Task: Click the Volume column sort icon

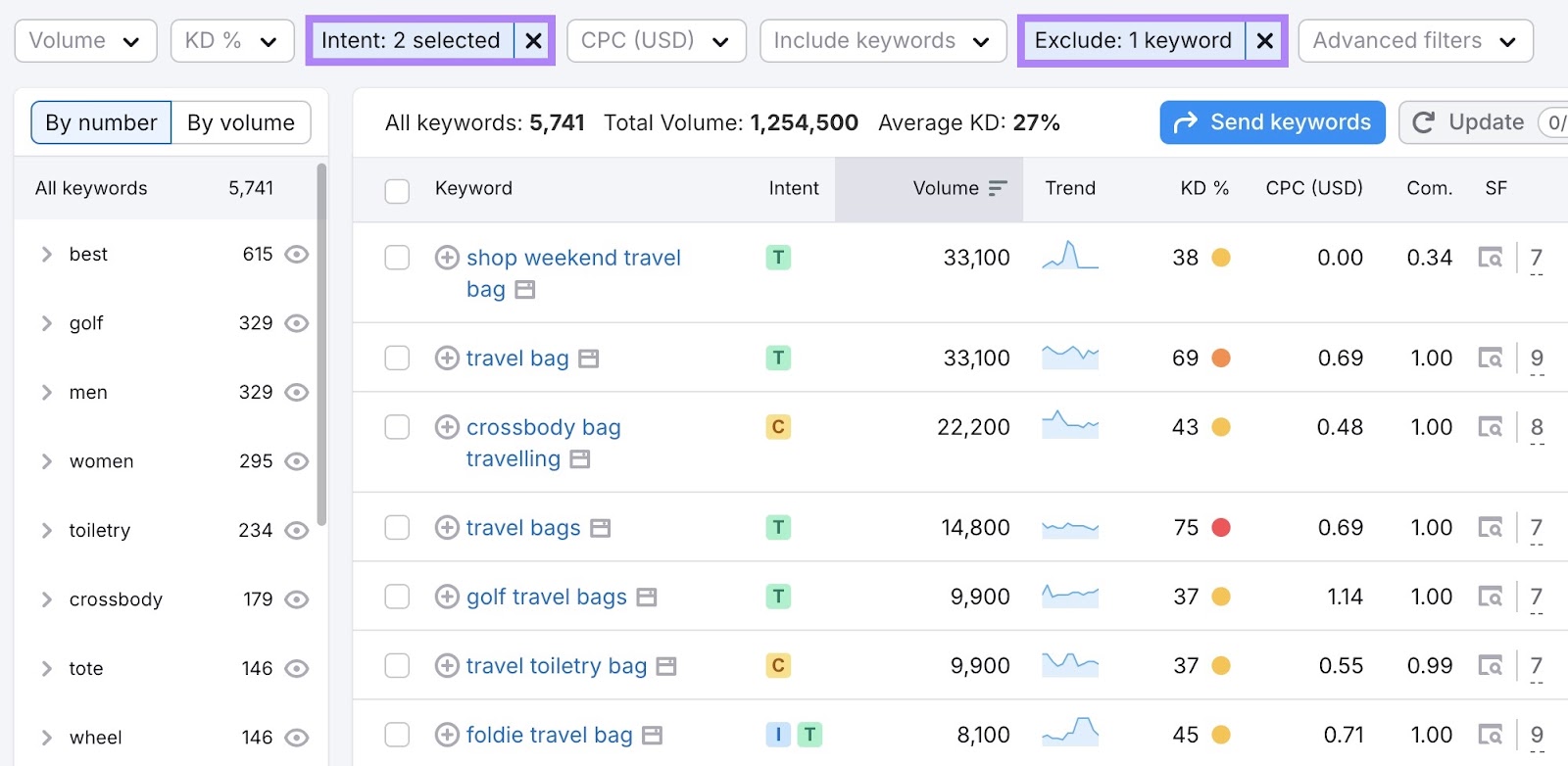Action: coord(998,188)
